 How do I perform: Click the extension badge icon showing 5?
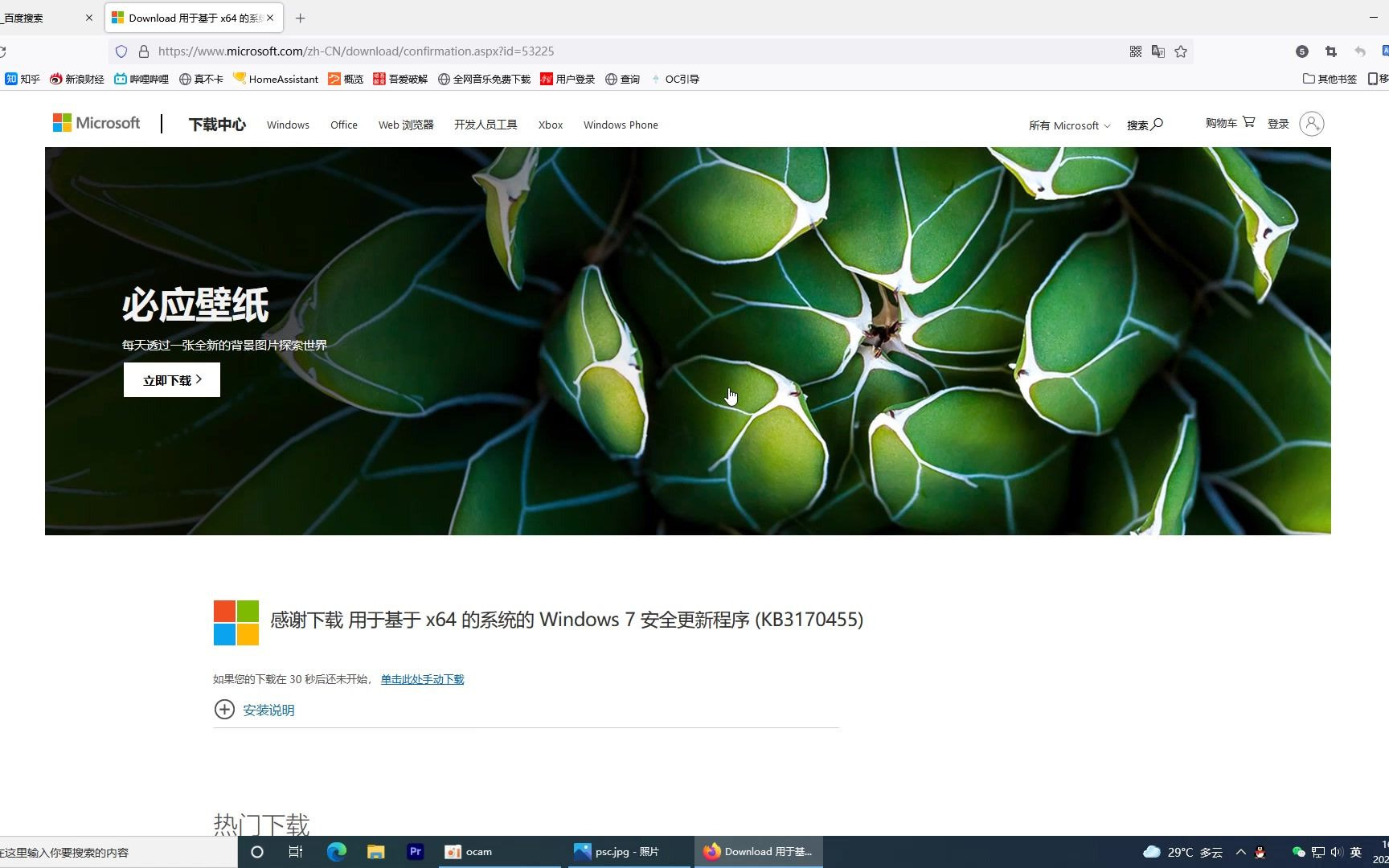[x=1302, y=51]
